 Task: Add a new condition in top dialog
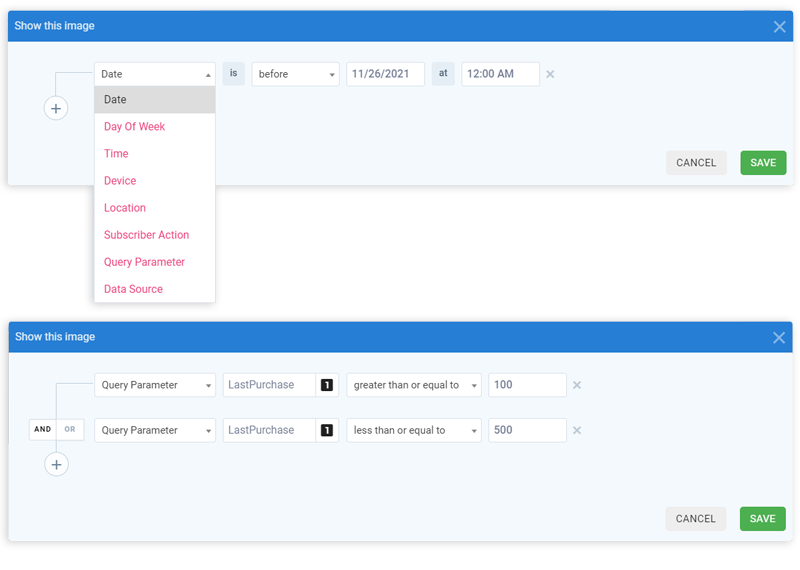pos(56,108)
